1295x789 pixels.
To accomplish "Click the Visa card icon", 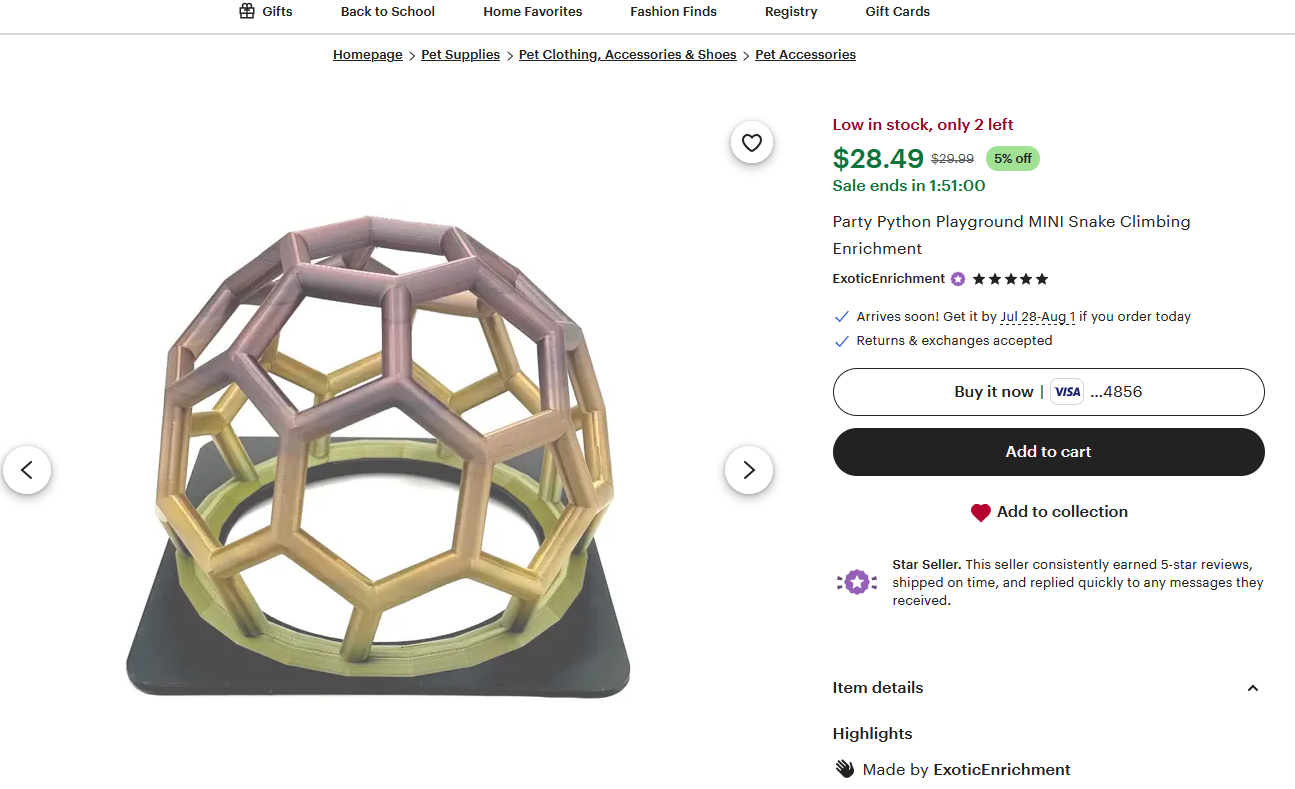I will 1067,392.
